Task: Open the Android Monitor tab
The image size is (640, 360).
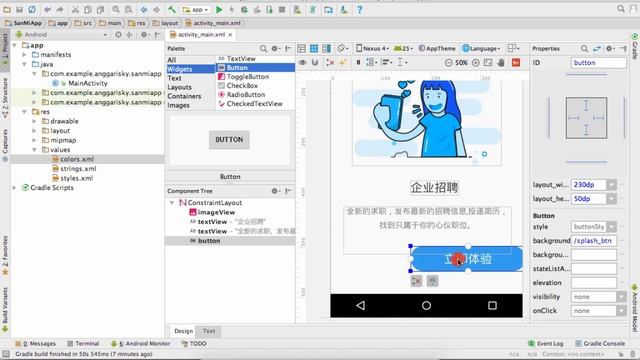Action: pyautogui.click(x=140, y=344)
